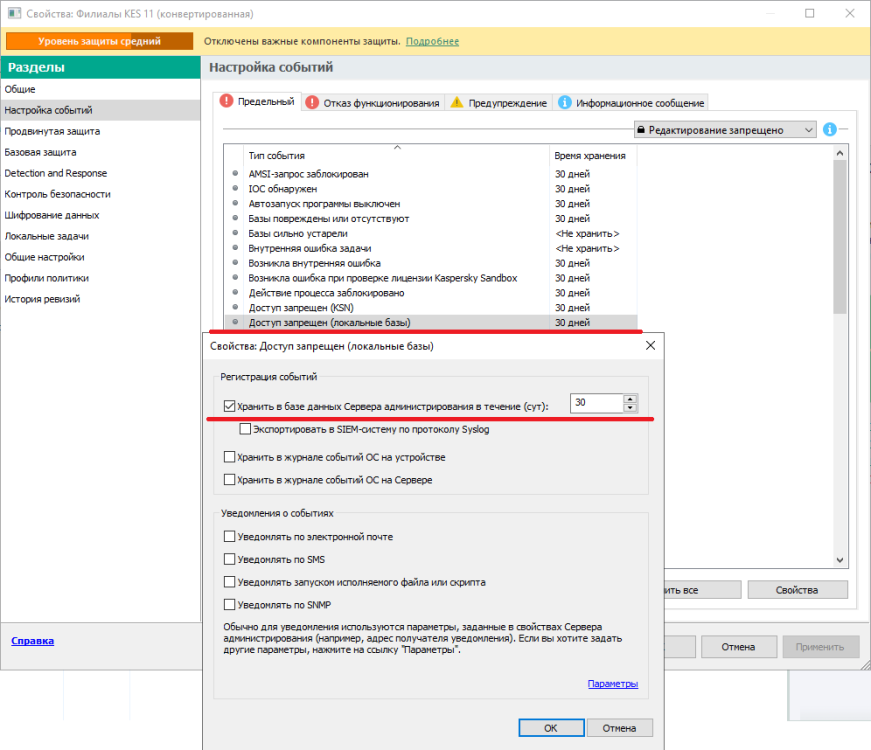
Task: Click the bullet icon of AMSI-запрос заблокирован
Action: point(236,173)
